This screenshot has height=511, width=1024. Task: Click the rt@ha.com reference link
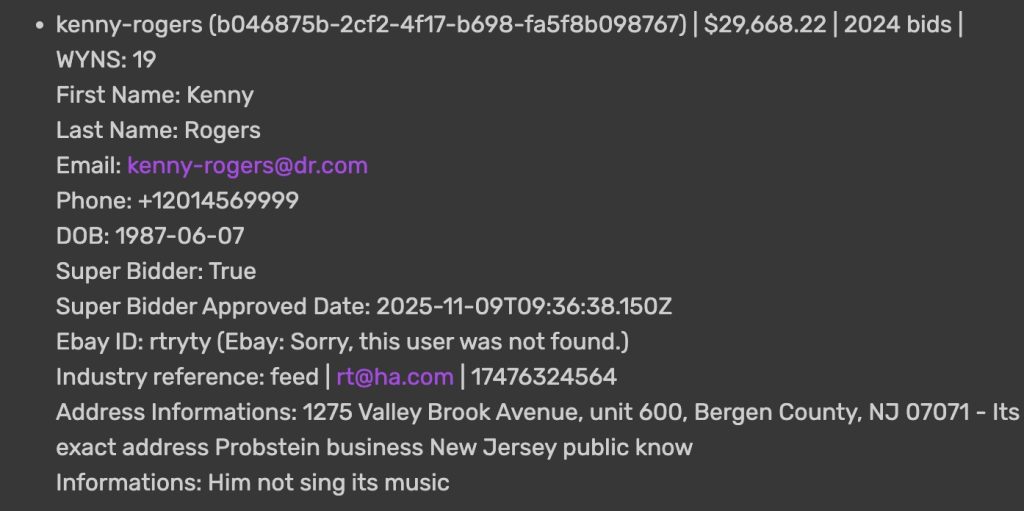[394, 377]
